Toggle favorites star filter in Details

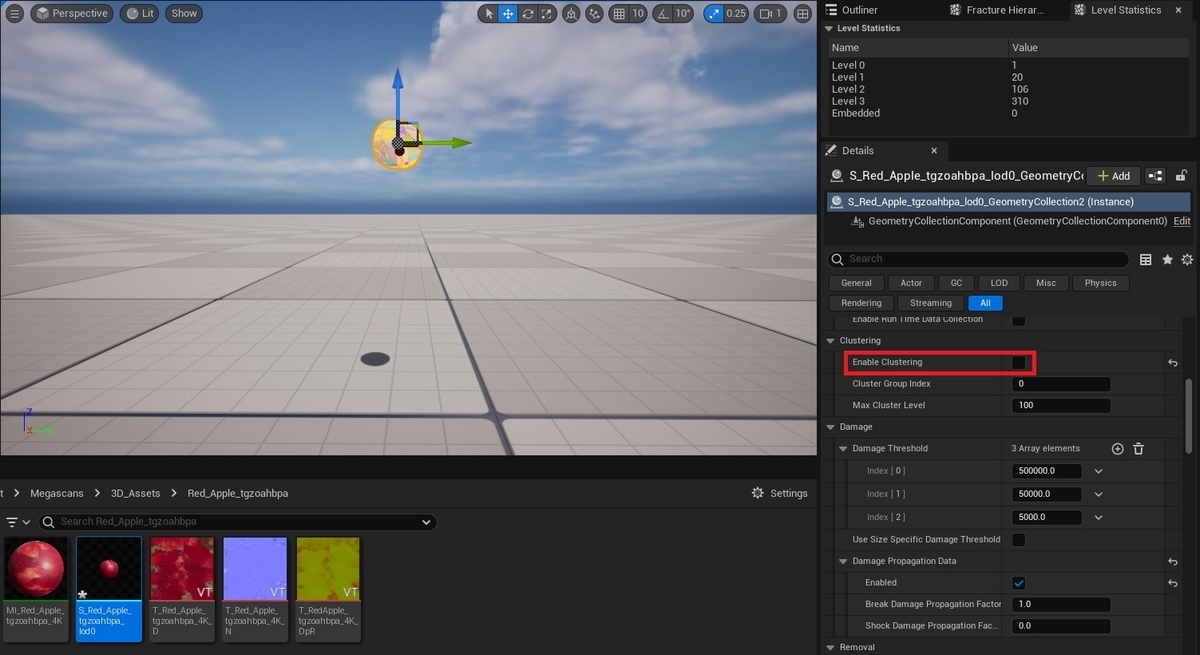click(1167, 259)
